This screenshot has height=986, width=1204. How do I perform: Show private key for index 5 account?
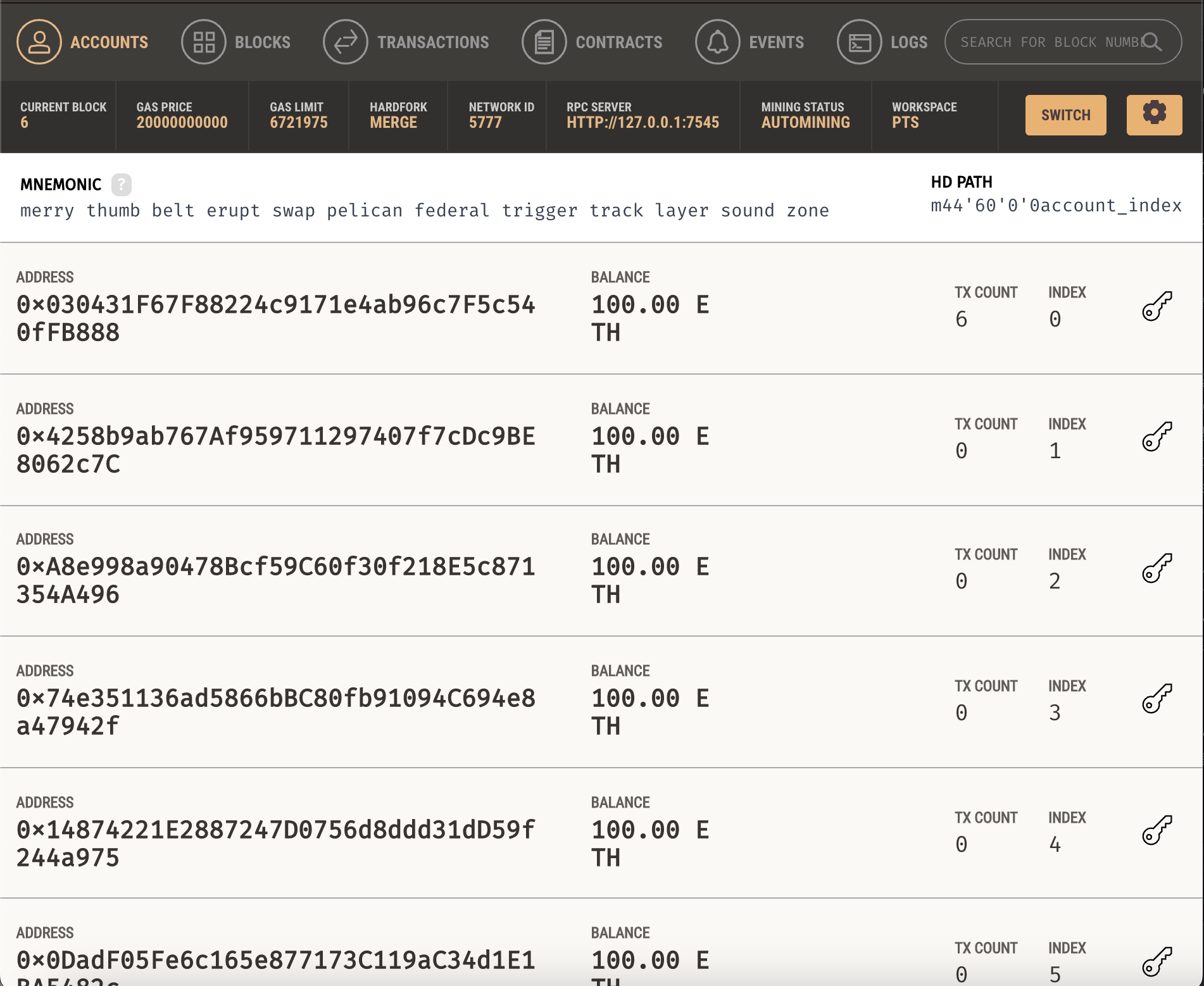click(x=1157, y=962)
